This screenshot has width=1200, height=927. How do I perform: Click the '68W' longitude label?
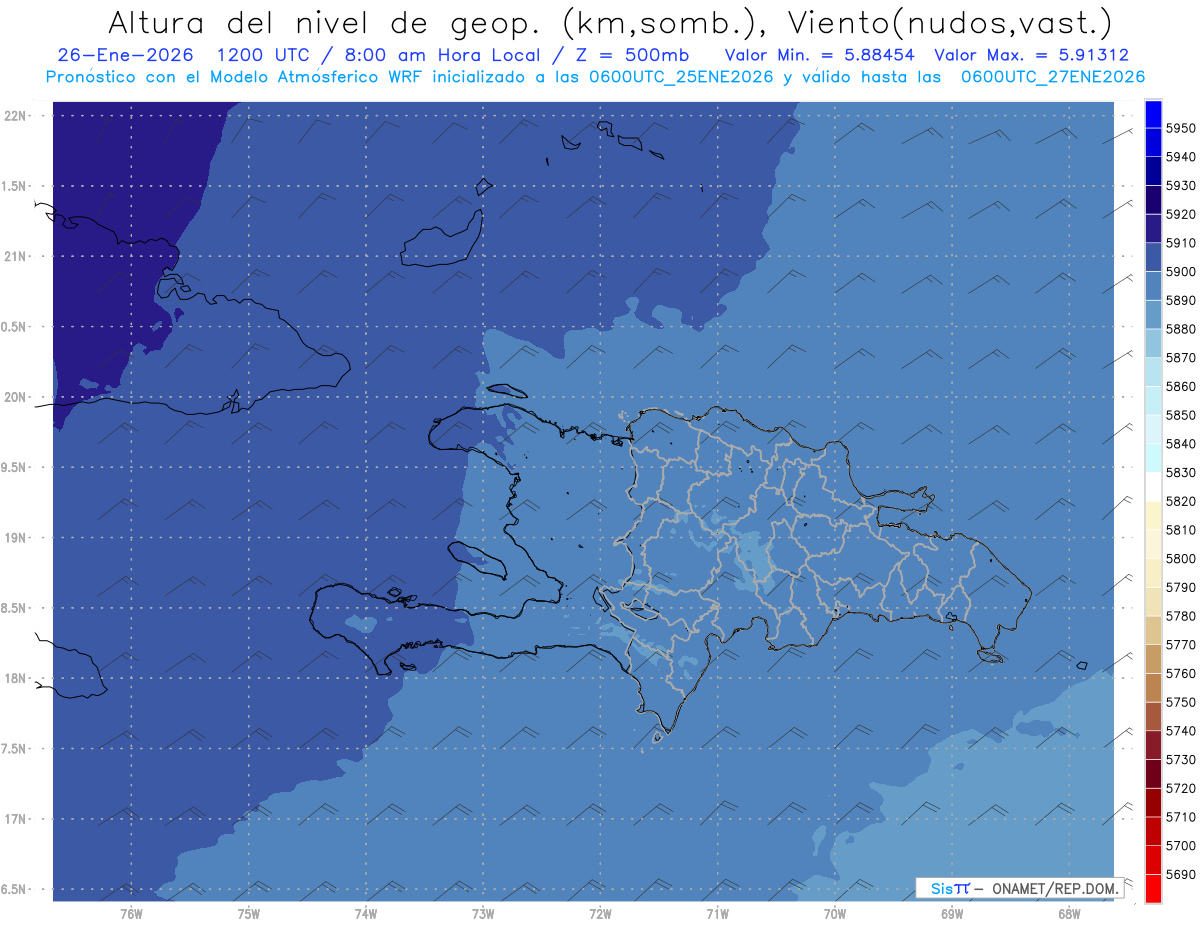[x=1068, y=914]
